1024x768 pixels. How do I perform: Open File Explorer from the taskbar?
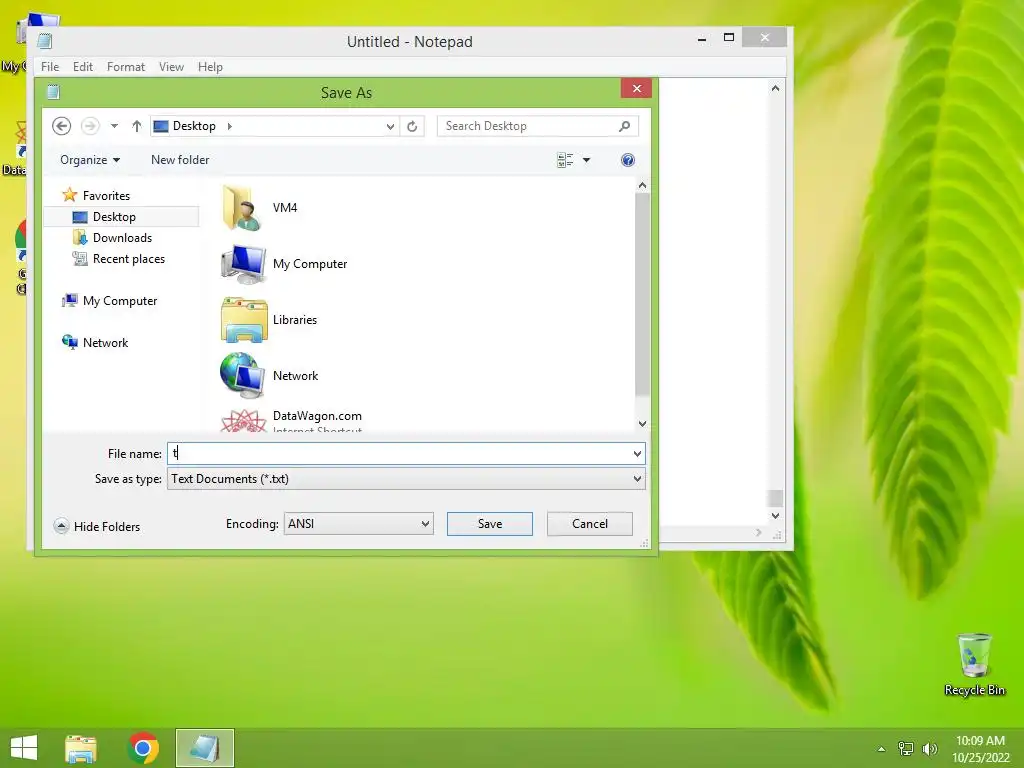[x=81, y=748]
